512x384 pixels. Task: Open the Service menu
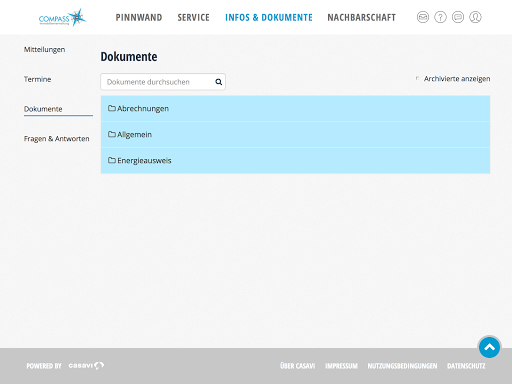(194, 18)
